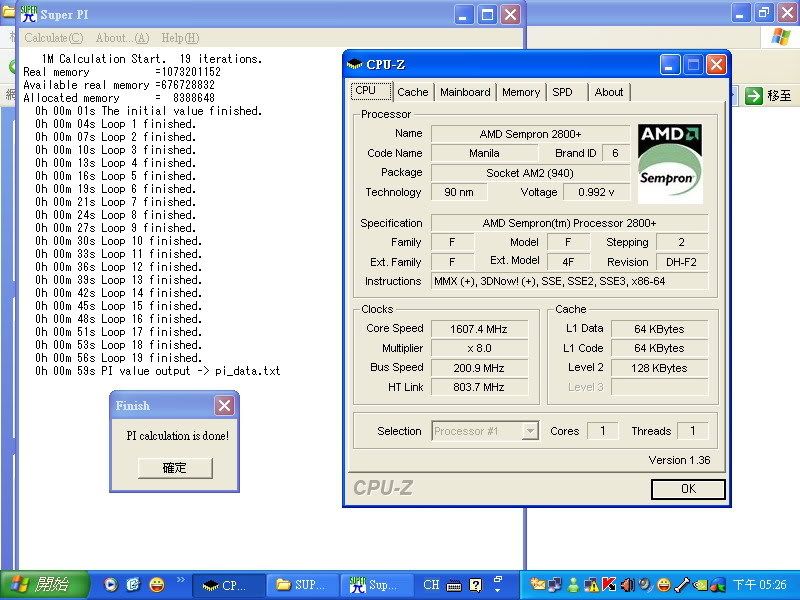This screenshot has width=800, height=600.
Task: Launch Windows Media Player from quick launch
Action: click(110, 585)
